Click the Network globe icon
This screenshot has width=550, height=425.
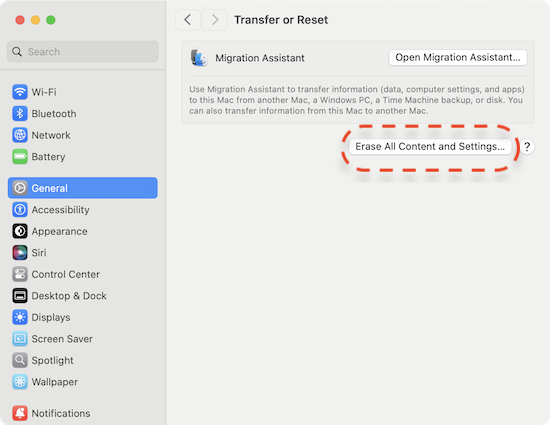click(20, 135)
